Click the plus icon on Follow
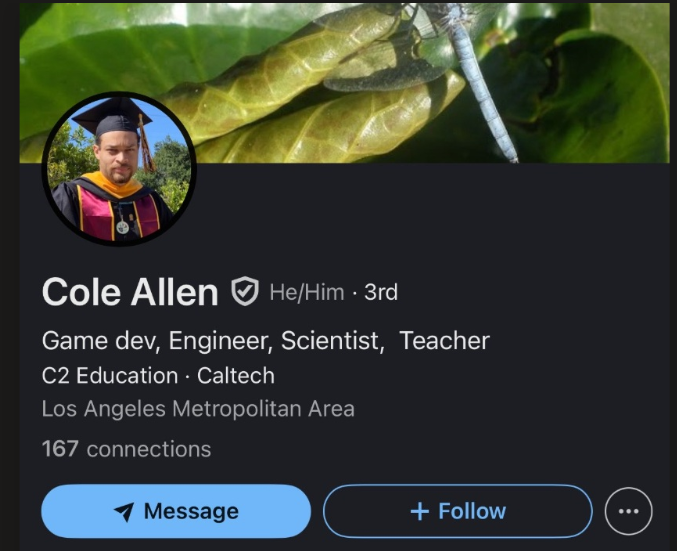This screenshot has width=677, height=551. click(420, 511)
